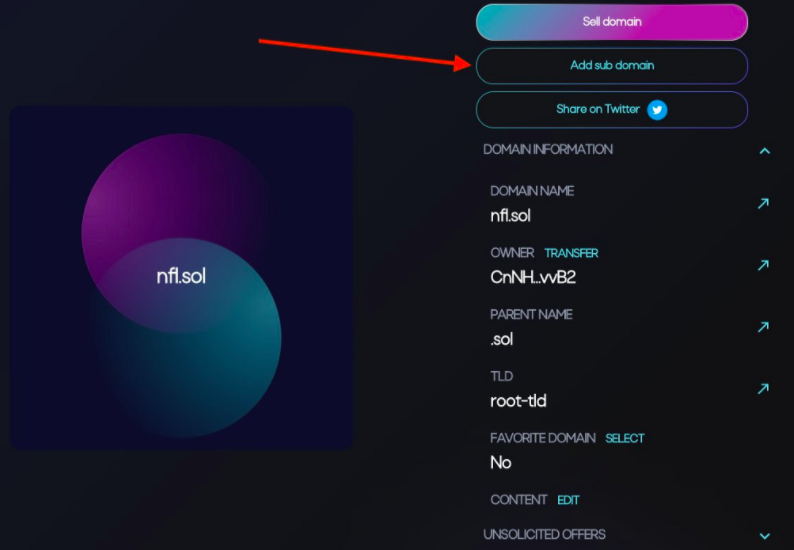Click the root-tld value
Screen dimensions: 794x550
pos(518,401)
